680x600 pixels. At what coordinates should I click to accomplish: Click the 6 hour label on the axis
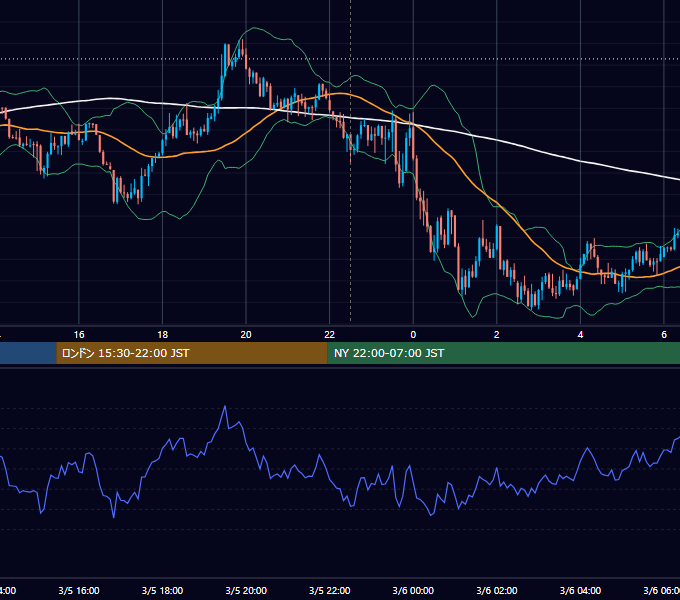click(x=664, y=335)
